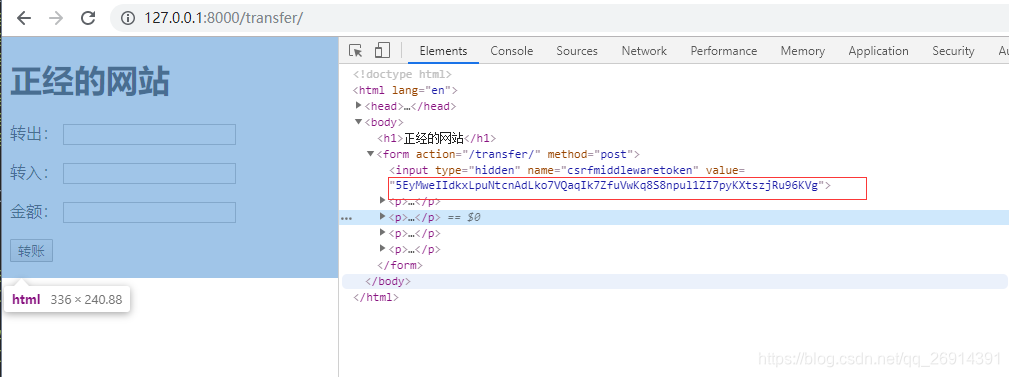Open the Performance tab
This screenshot has width=1009, height=377.
(723, 51)
